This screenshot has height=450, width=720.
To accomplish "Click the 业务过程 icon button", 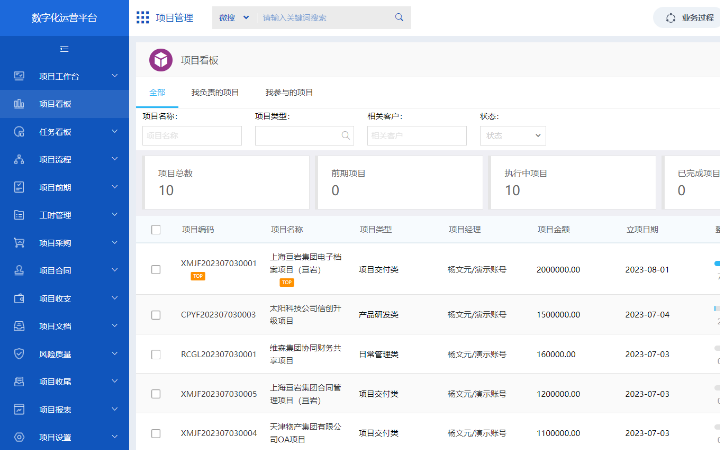I will pyautogui.click(x=670, y=18).
